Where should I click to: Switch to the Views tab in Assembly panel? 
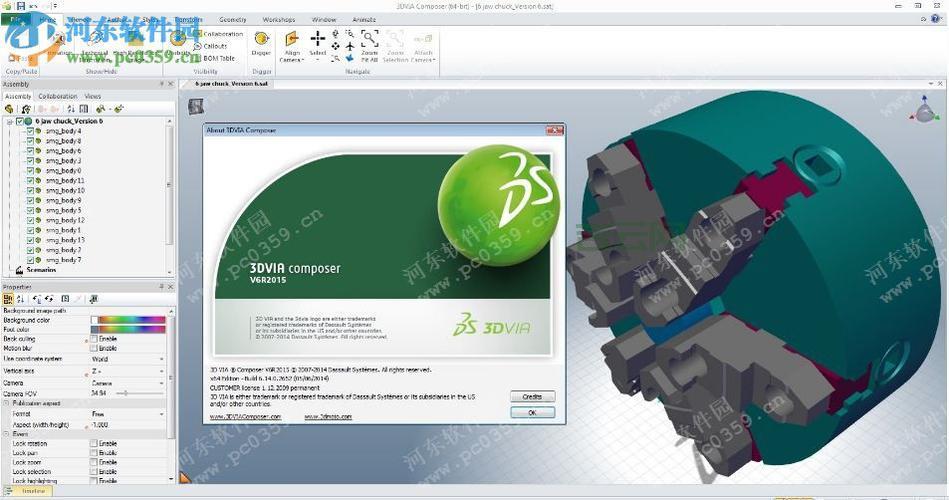click(92, 96)
